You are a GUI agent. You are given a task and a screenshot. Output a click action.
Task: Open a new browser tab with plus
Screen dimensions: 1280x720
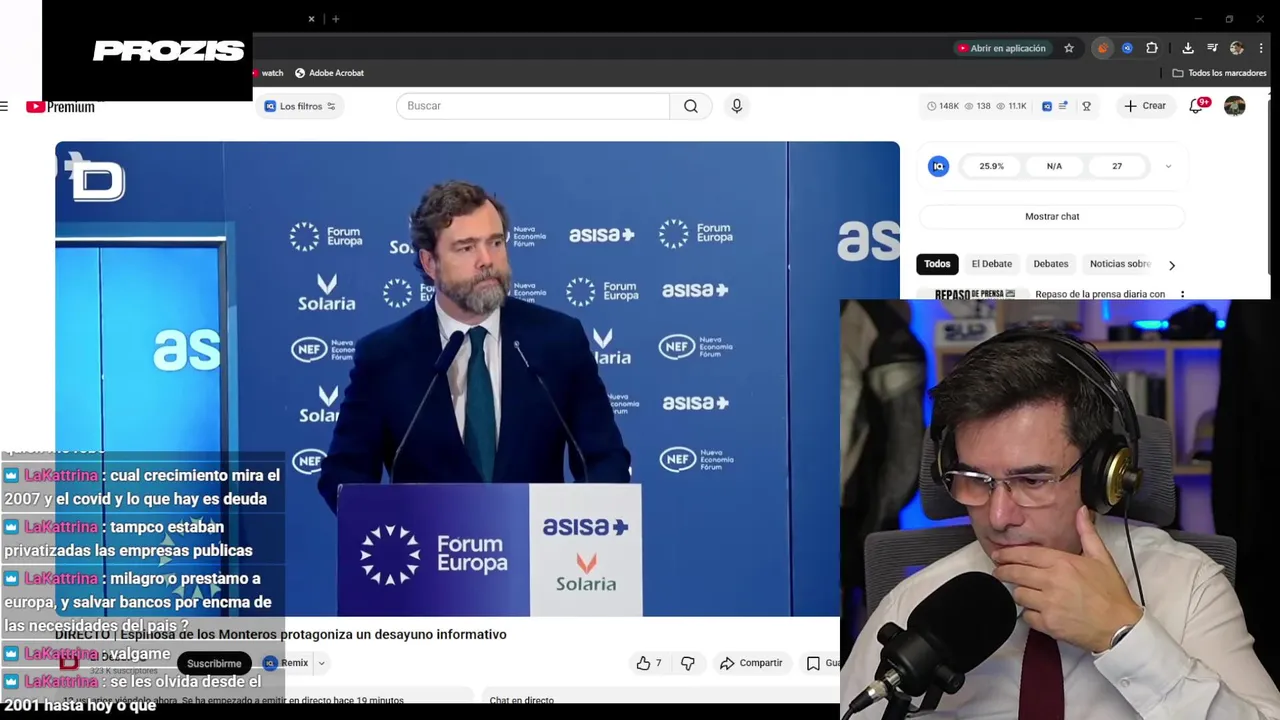pos(335,19)
